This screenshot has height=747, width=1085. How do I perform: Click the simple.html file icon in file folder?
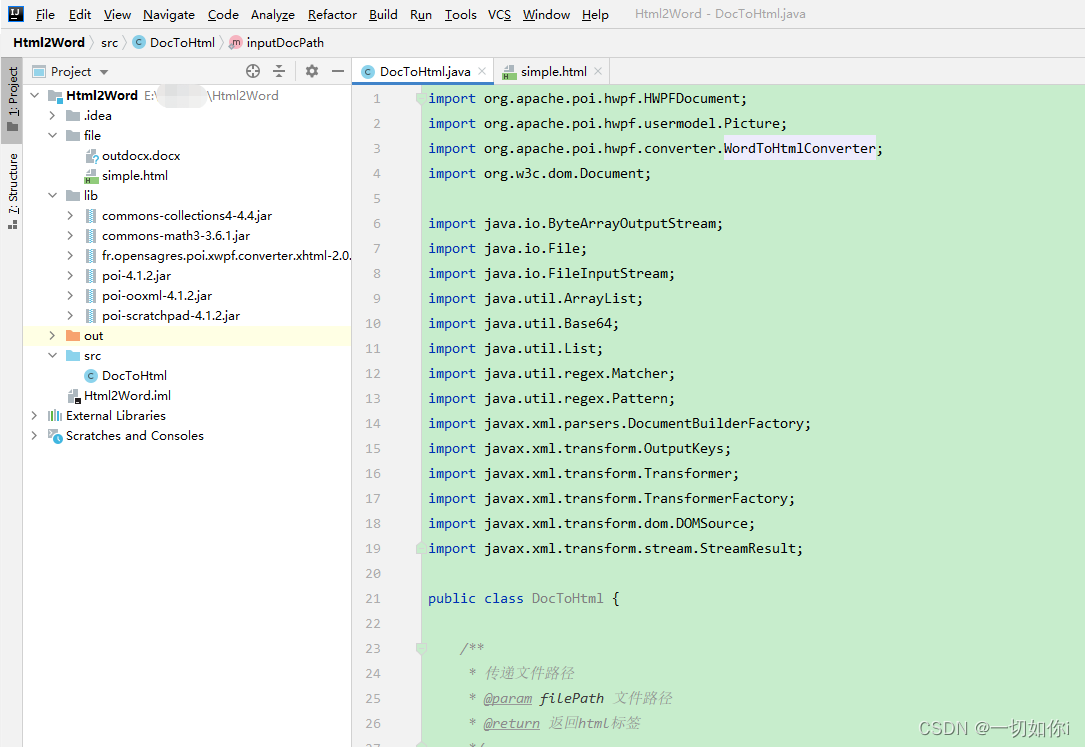pos(92,175)
